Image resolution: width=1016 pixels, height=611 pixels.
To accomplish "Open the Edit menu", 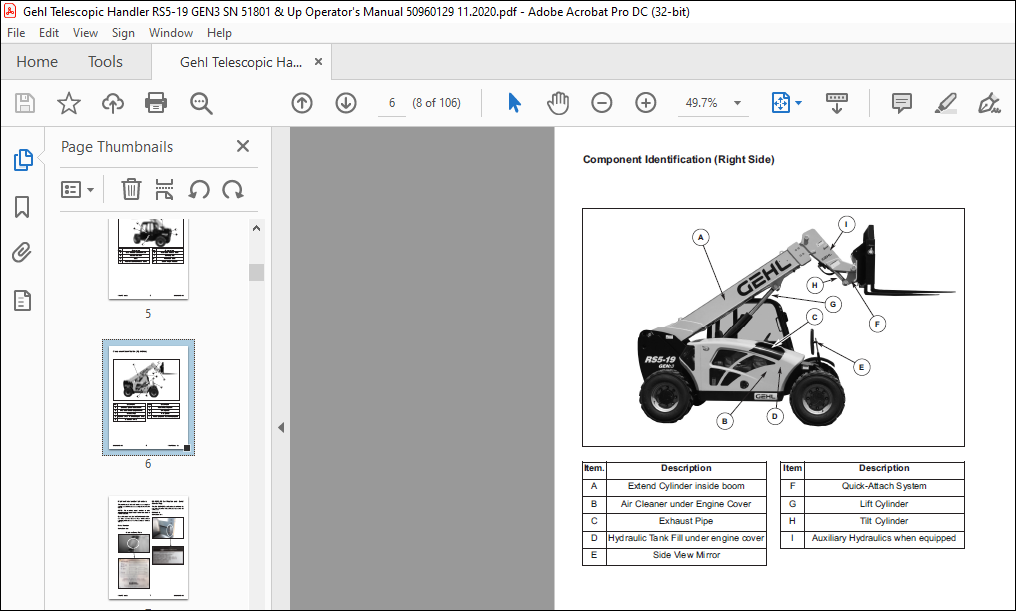I will coord(49,33).
